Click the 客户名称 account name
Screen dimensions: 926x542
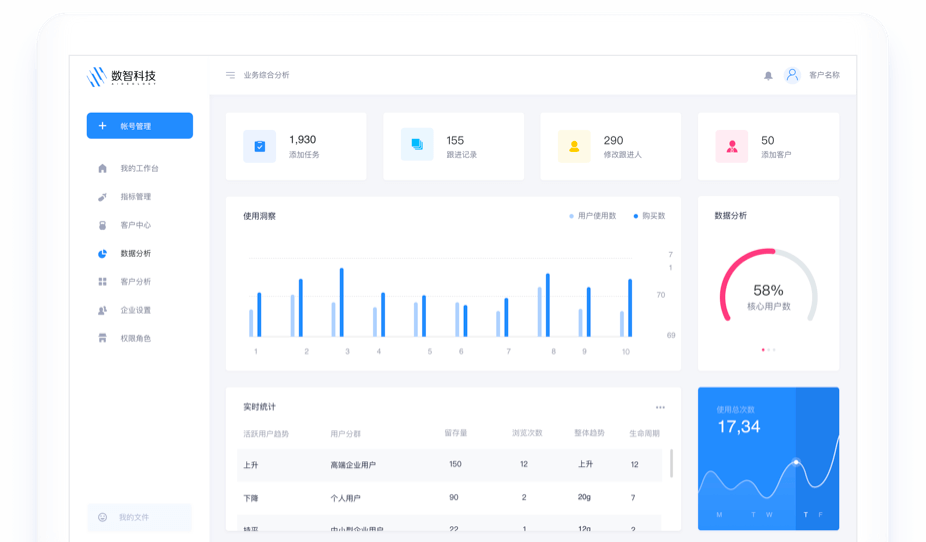pos(824,75)
